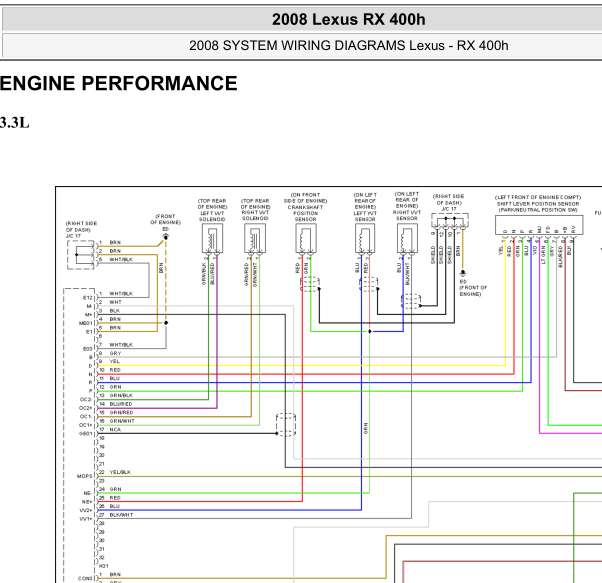The image size is (602, 583).
Task: Click the vertical "LT GRN" wire label
Action: (x=543, y=255)
